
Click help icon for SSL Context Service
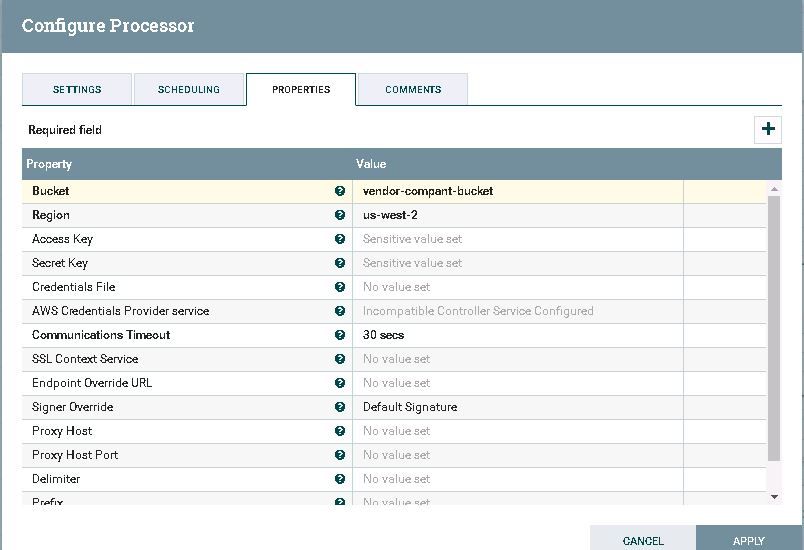tap(340, 359)
